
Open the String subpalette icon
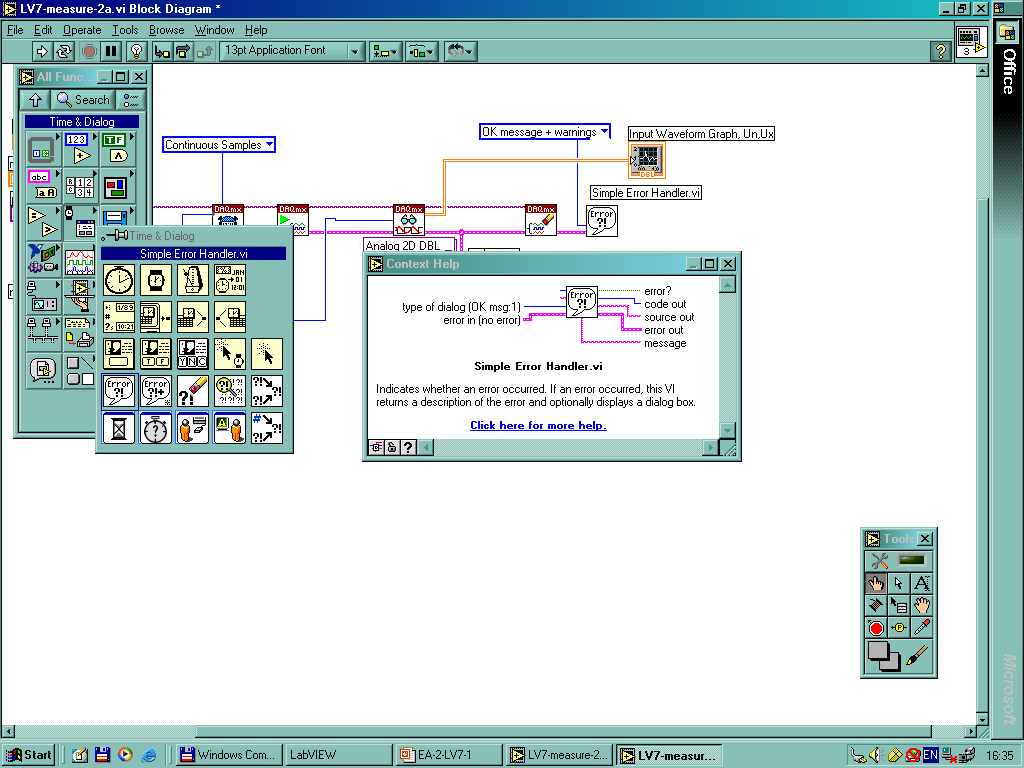[x=43, y=185]
